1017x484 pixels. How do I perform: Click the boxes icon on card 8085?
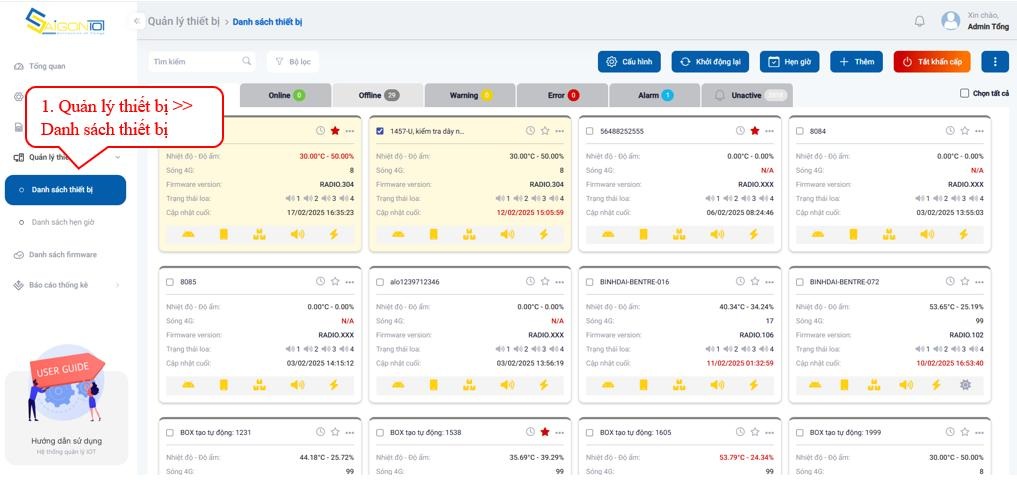[x=259, y=385]
